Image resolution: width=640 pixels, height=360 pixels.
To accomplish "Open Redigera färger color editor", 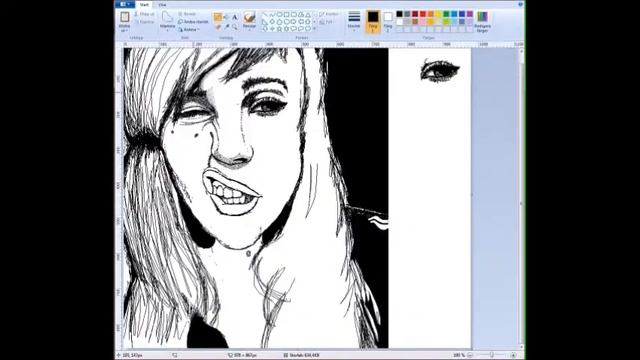I will pos(482,22).
